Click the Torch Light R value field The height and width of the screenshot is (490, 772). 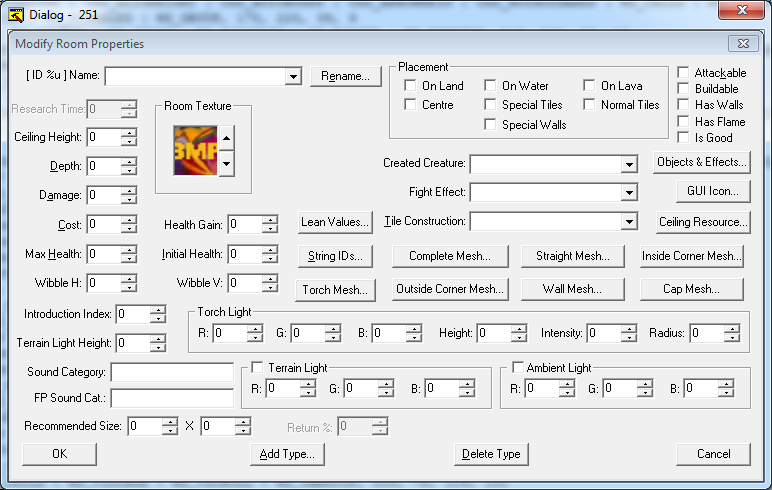tap(230, 333)
